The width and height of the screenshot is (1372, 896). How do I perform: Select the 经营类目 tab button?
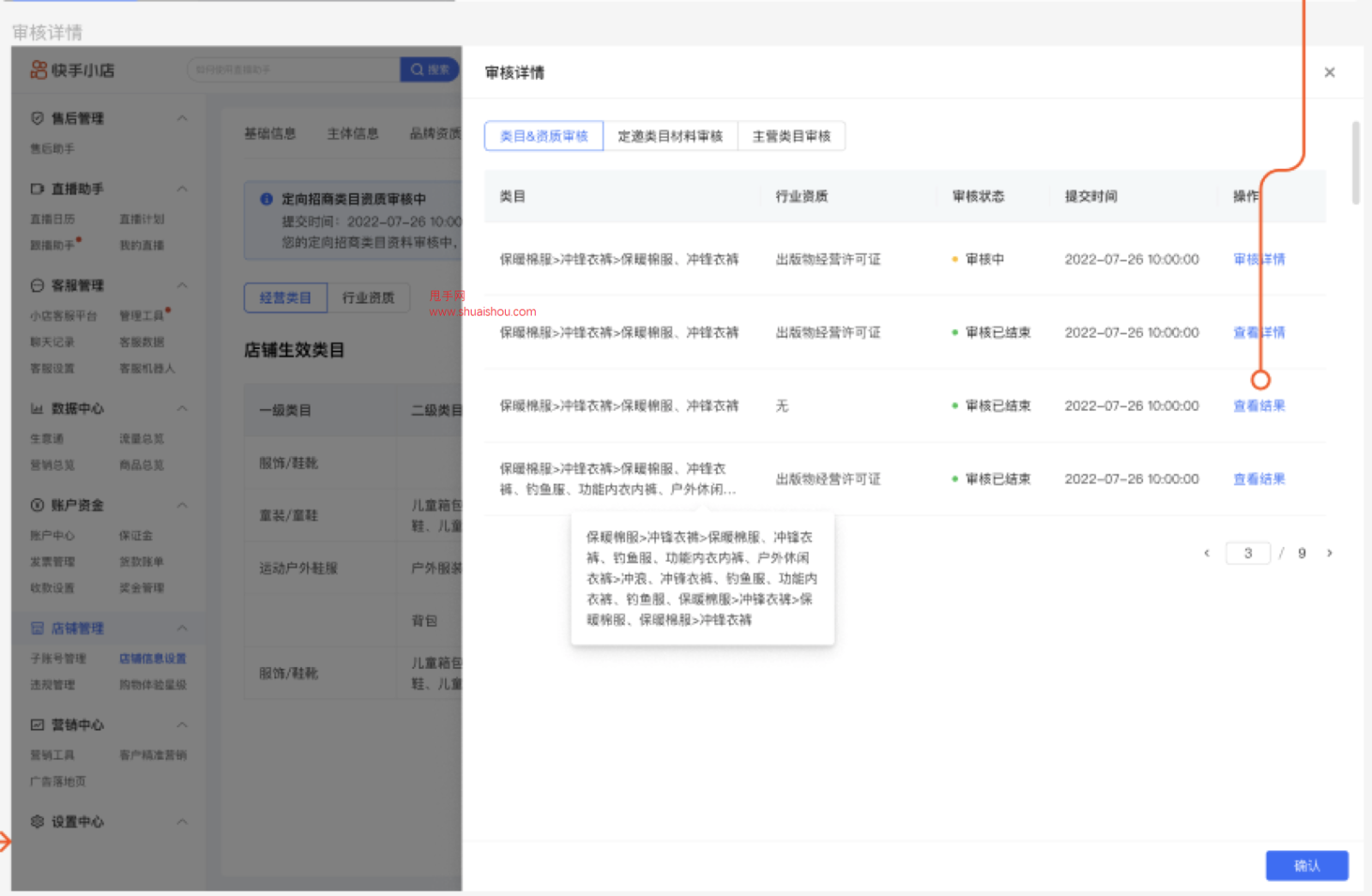285,298
